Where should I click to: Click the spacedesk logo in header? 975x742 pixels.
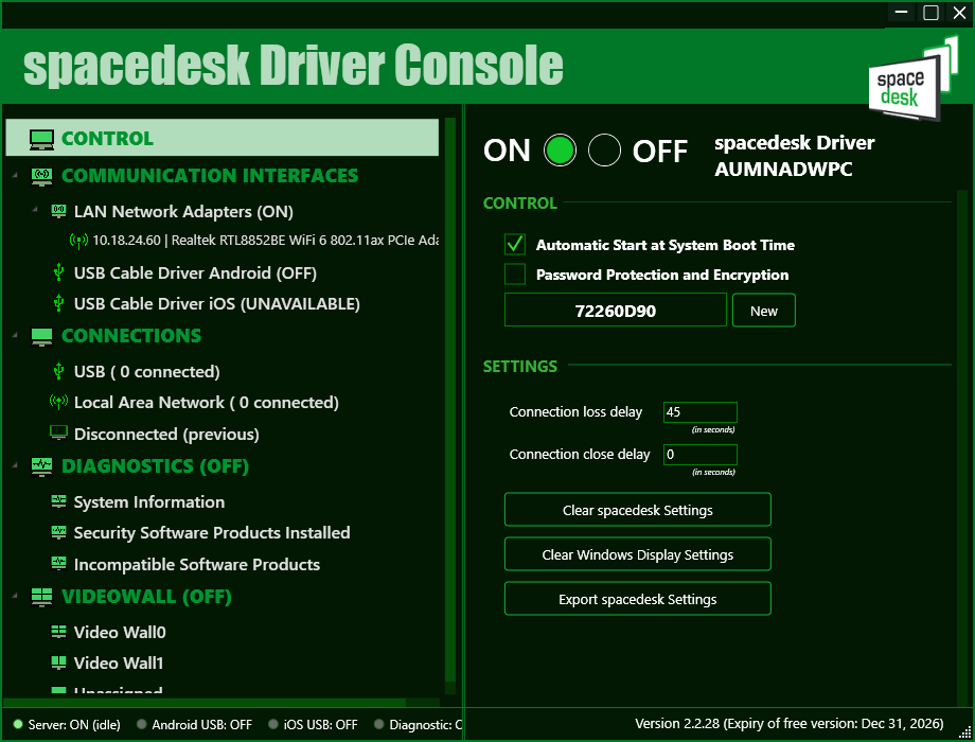[x=913, y=78]
